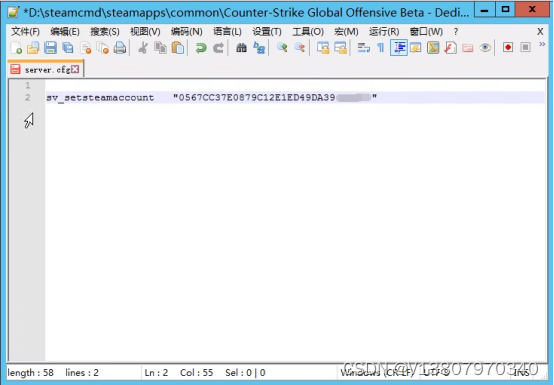Screen dimensions: 554x385
Task: Open Find with the binoculars icon
Action: click(x=241, y=47)
